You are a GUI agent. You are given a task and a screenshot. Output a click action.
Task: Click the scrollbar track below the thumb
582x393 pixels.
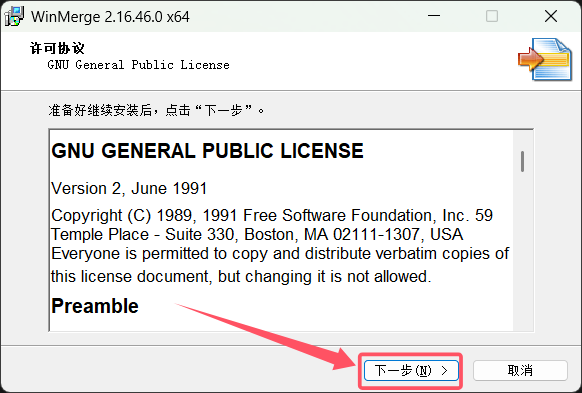pos(522,251)
